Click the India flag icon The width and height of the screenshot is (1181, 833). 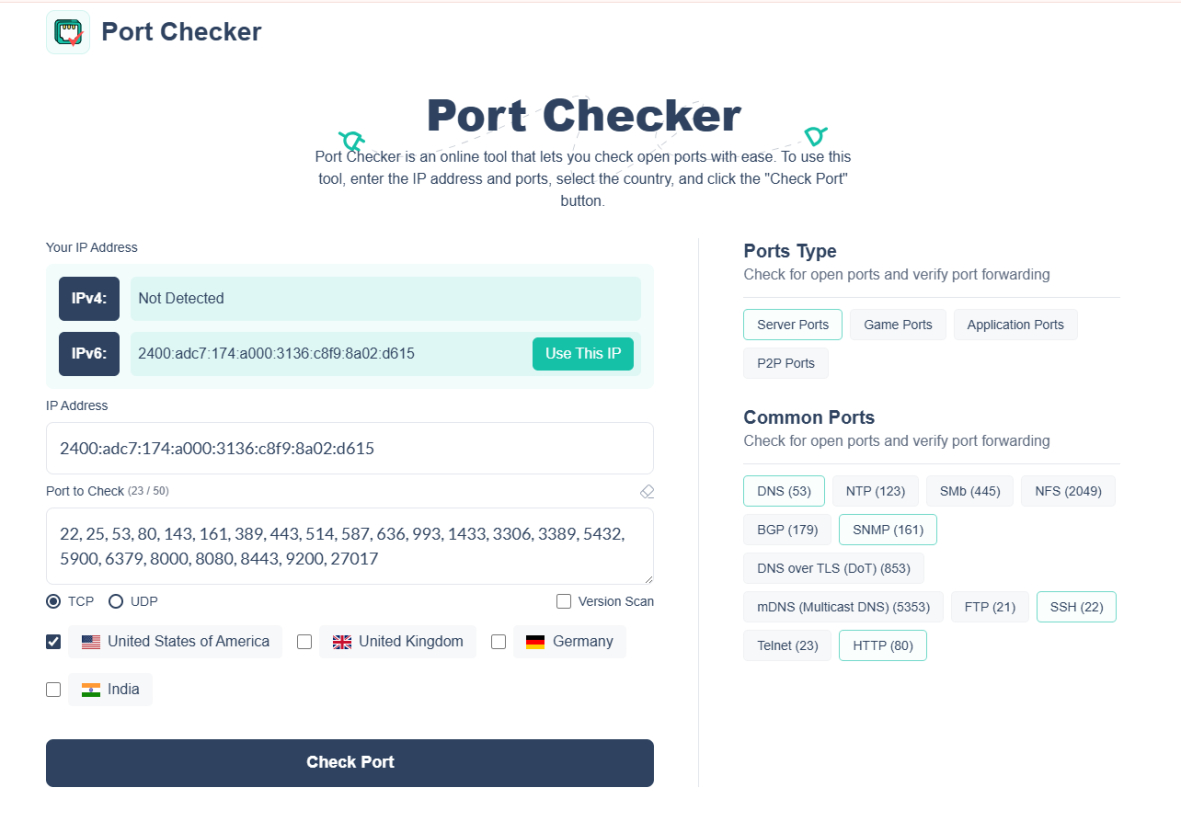click(x=91, y=690)
